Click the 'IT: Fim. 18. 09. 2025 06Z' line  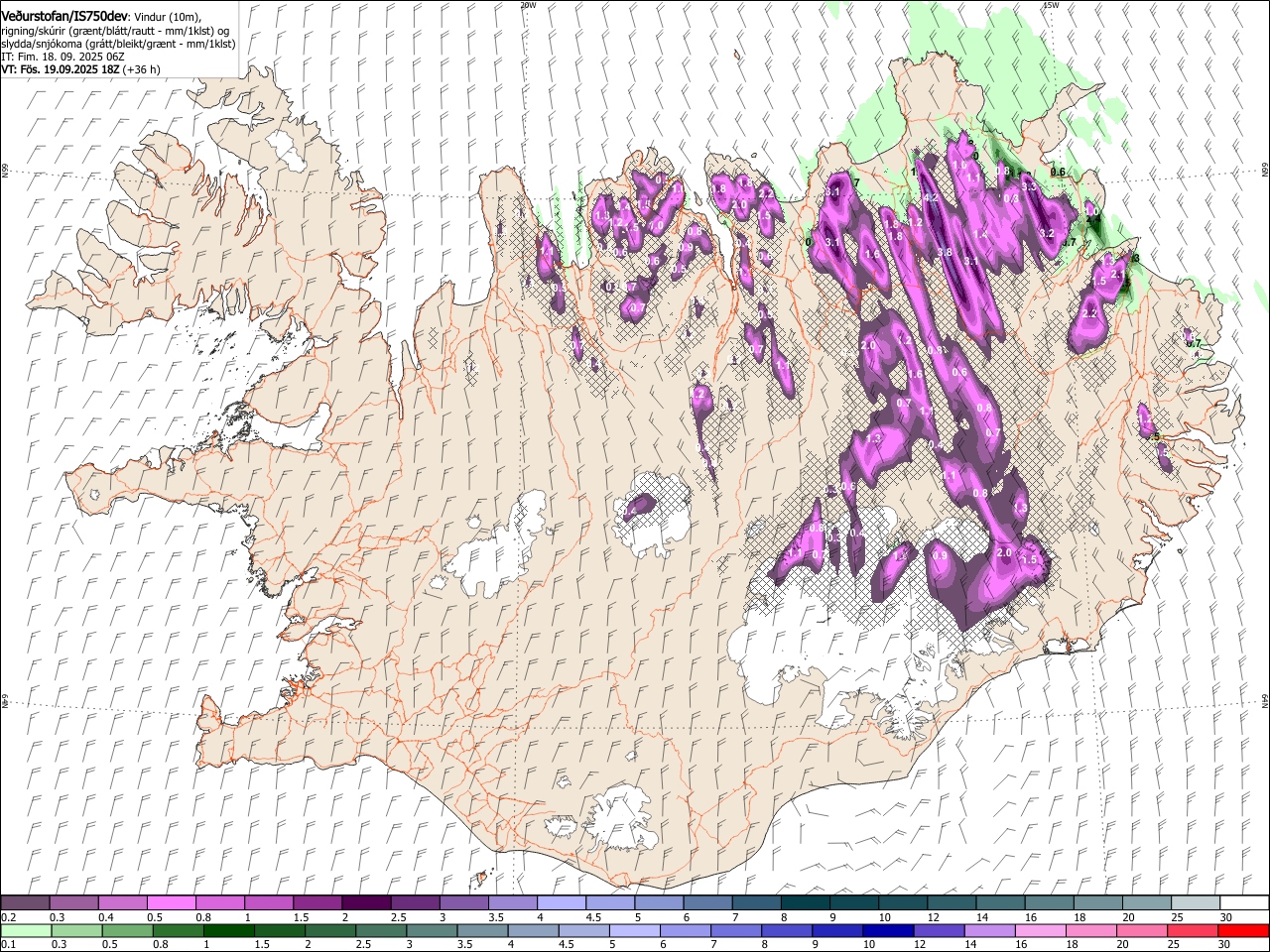pos(64,57)
